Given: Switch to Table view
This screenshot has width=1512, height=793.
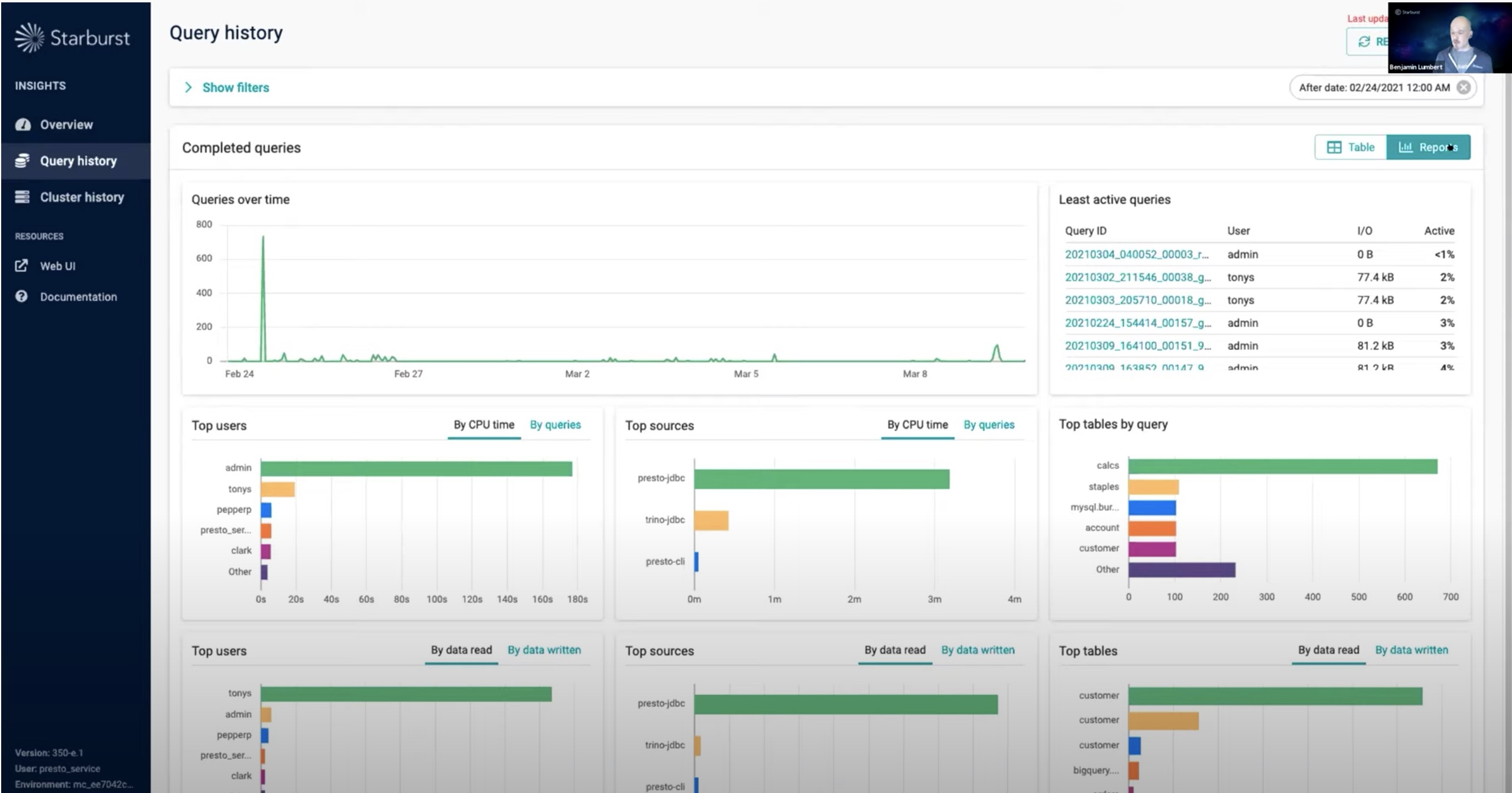Looking at the screenshot, I should click(x=1351, y=147).
